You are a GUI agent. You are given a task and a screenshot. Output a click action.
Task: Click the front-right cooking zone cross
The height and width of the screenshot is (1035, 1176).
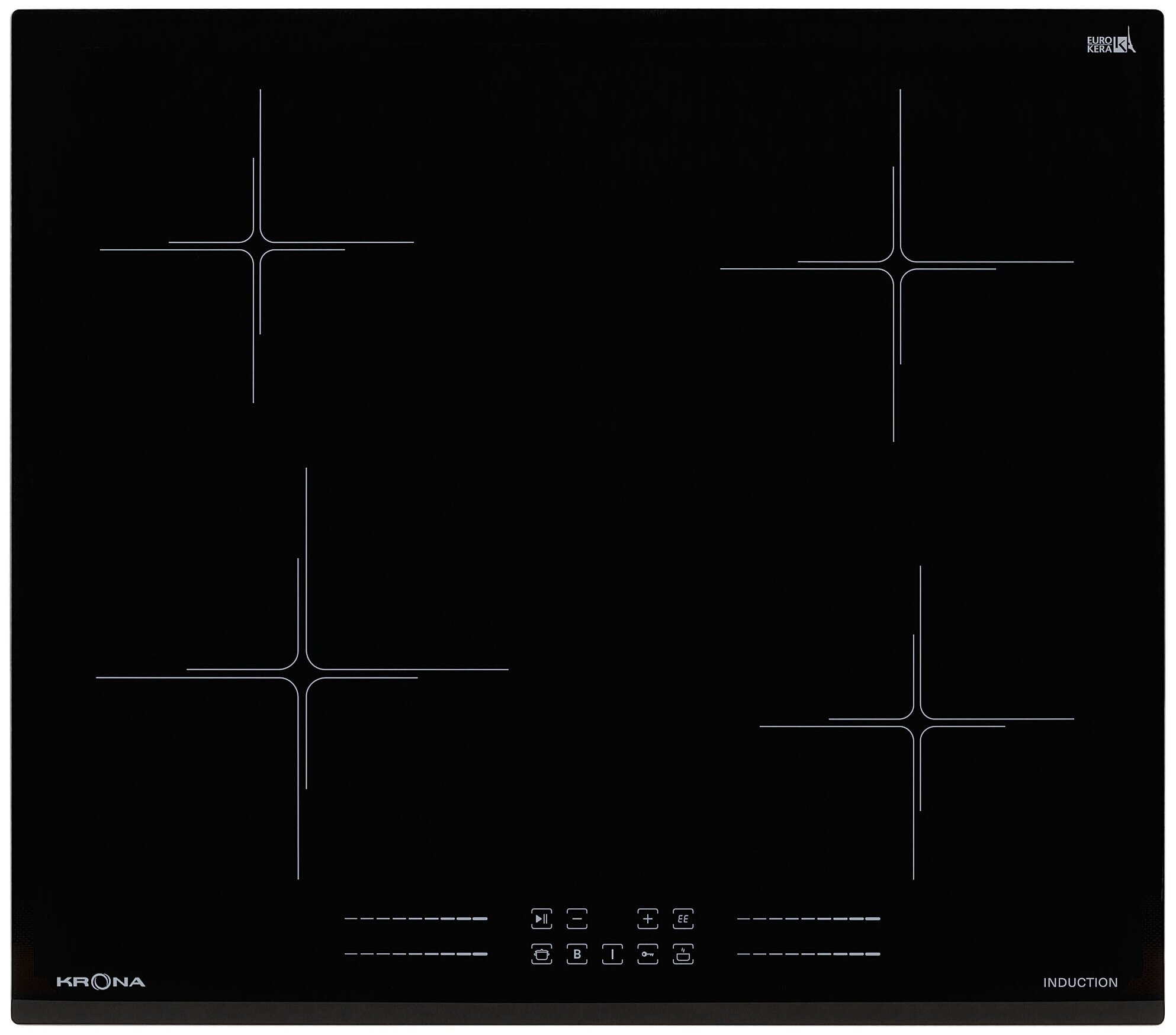click(x=917, y=722)
